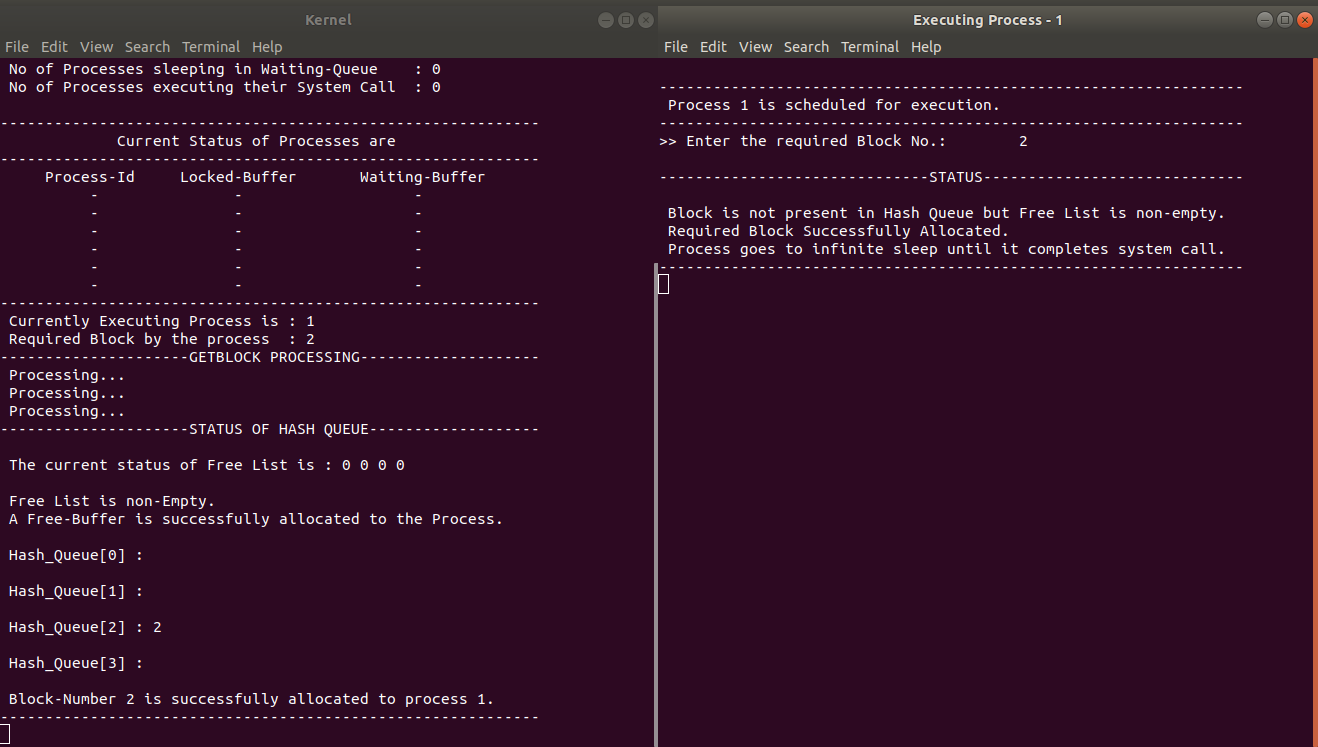The image size is (1318, 747).
Task: Click the minimize icon on Executing Process - 1
Action: tap(1264, 19)
